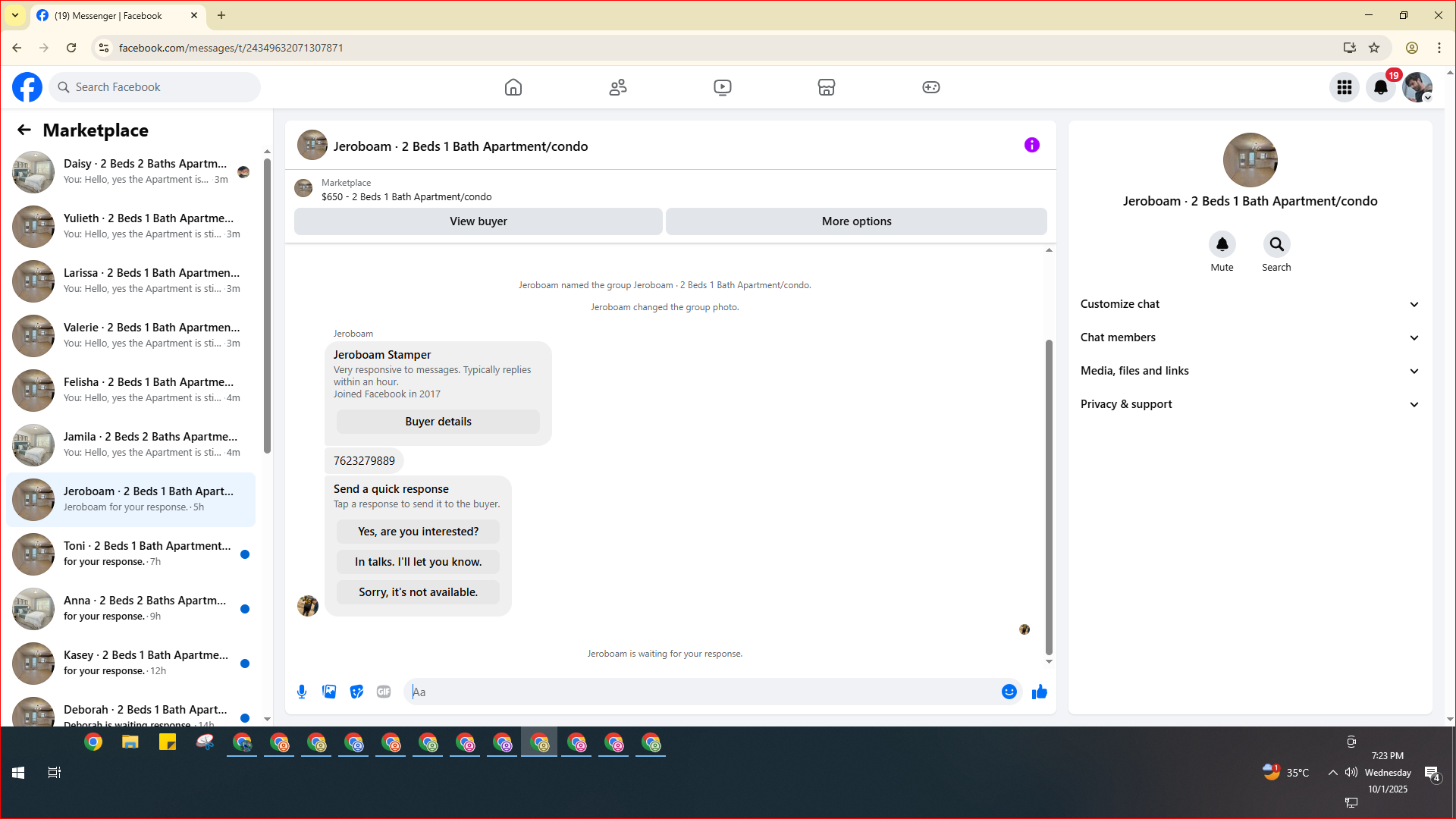Expand Media, files and links section
This screenshot has width=1456, height=819.
click(1250, 371)
